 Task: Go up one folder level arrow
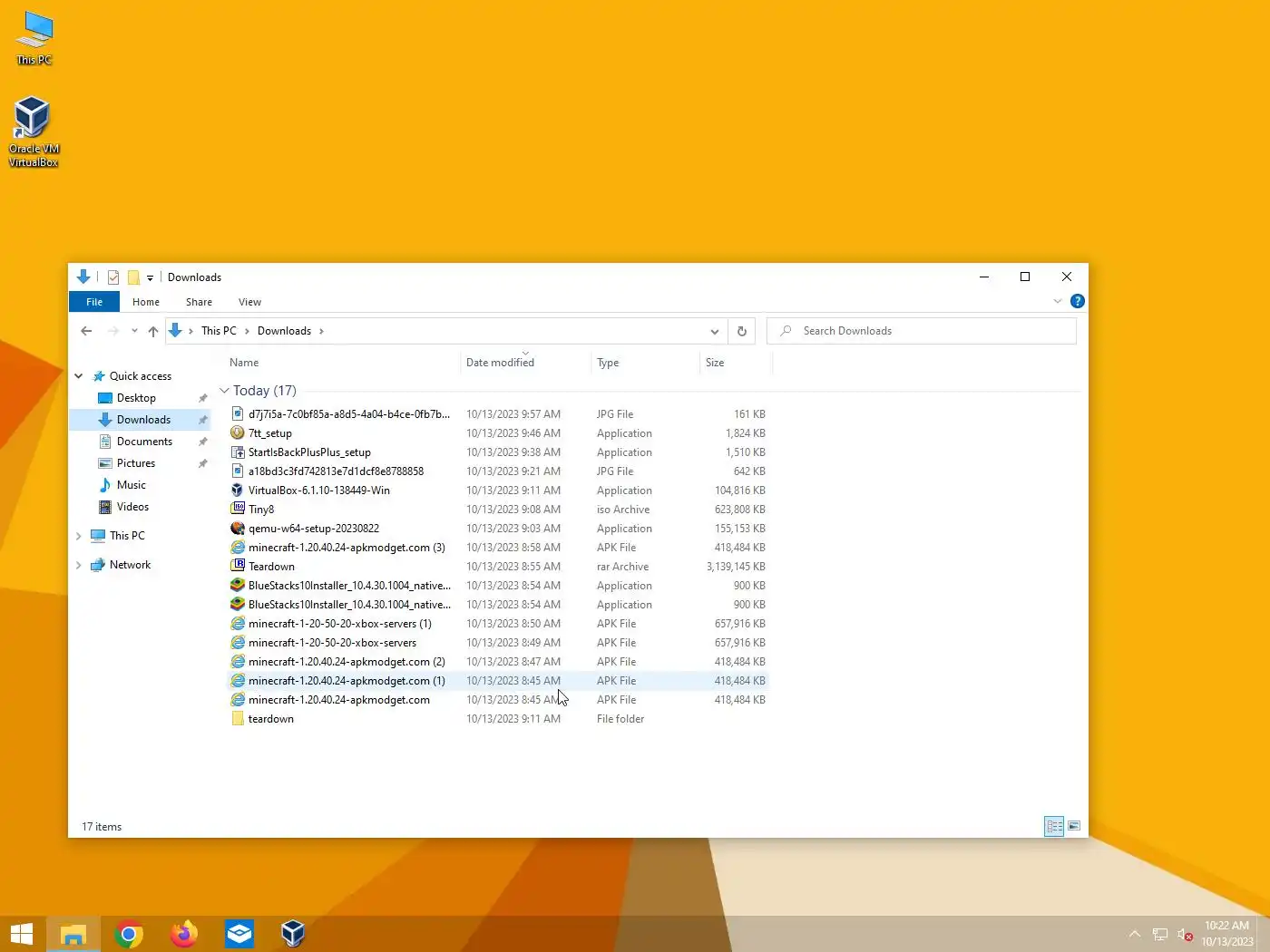click(x=153, y=331)
